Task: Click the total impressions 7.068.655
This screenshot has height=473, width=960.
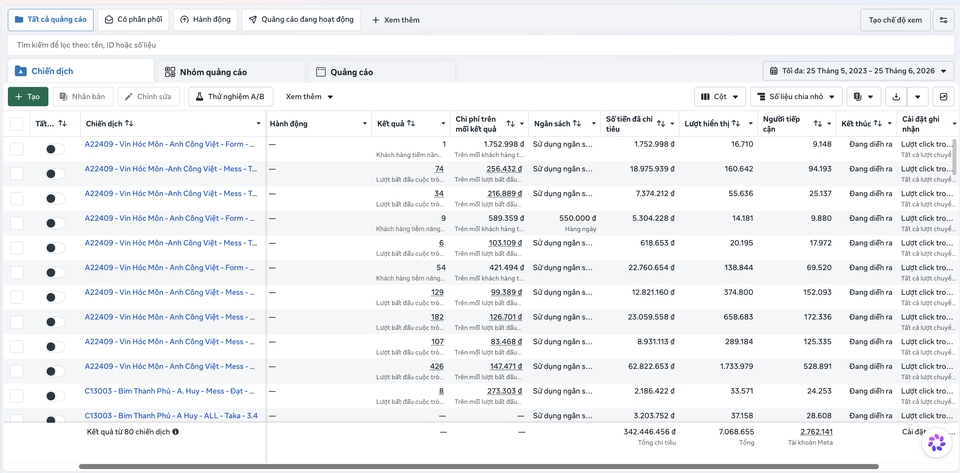Action: [737, 431]
